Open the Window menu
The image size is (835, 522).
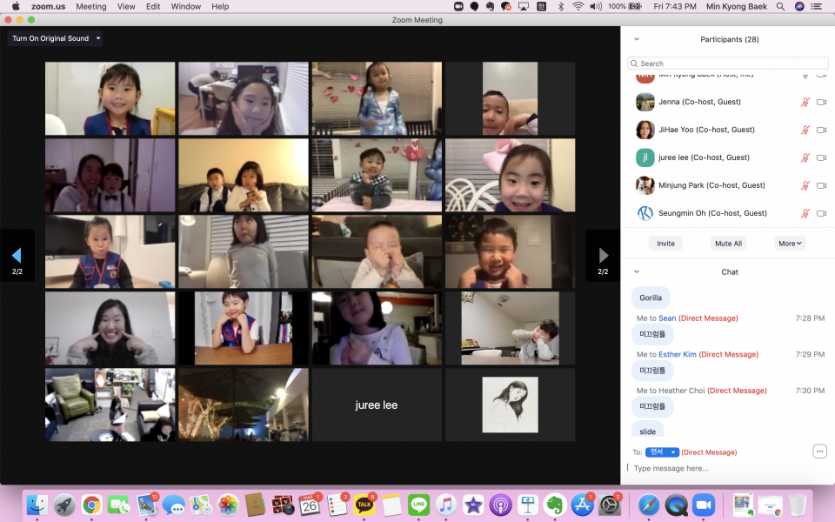pyautogui.click(x=186, y=6)
